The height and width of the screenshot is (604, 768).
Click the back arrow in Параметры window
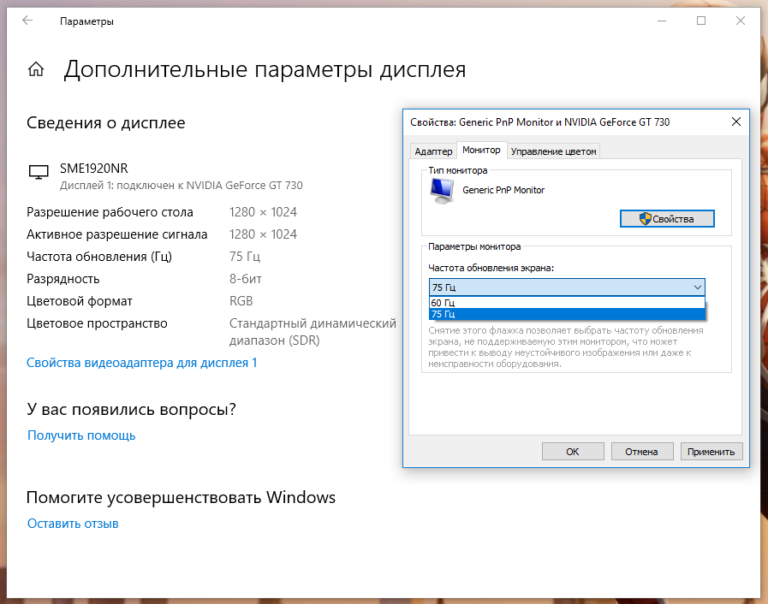point(25,21)
